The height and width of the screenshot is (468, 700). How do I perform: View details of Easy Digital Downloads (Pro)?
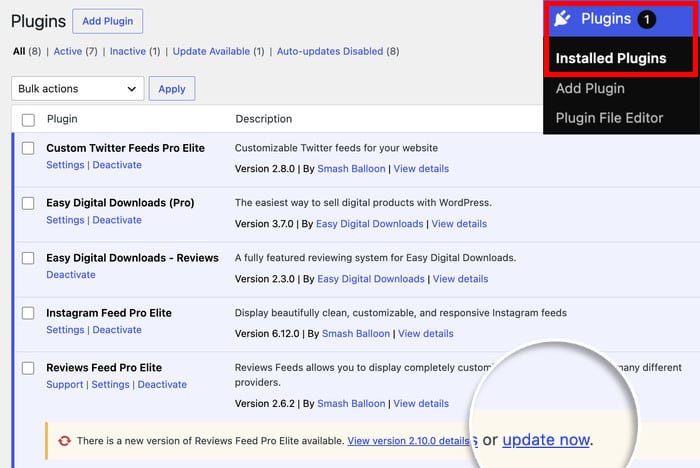pos(459,224)
